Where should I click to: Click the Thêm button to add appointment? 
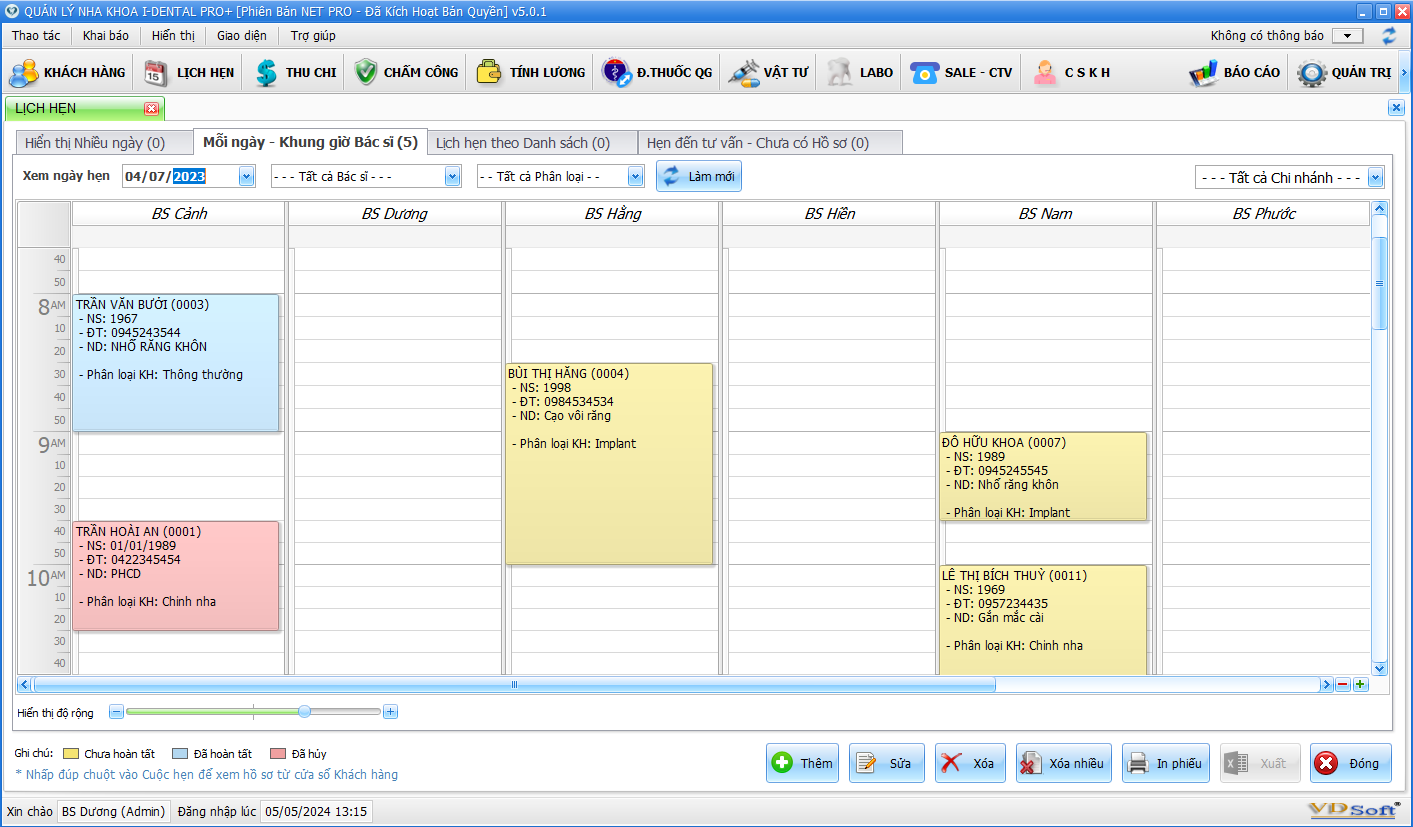point(802,763)
